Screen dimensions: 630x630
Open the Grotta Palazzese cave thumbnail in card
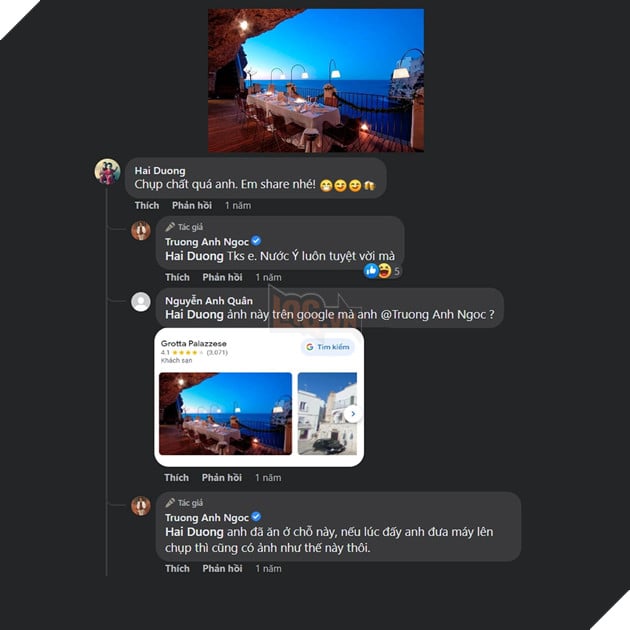[225, 414]
